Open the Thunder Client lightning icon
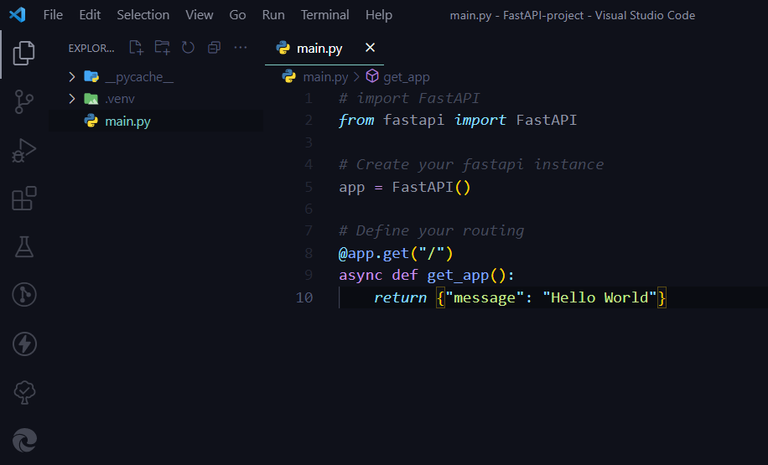The height and width of the screenshot is (465, 768). [24, 343]
